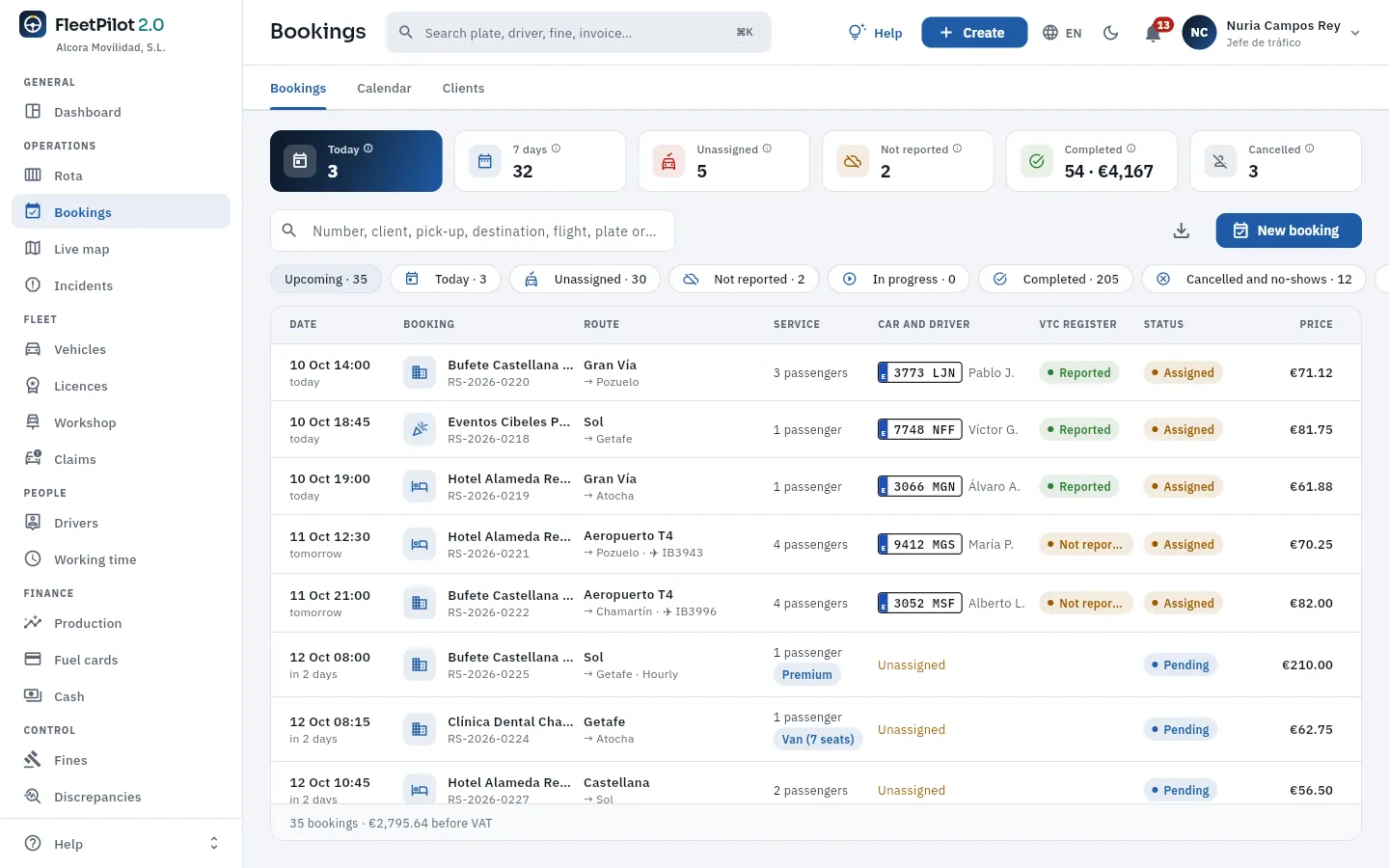Open Discrepancies in the Control section
1389x868 pixels.
121,797
